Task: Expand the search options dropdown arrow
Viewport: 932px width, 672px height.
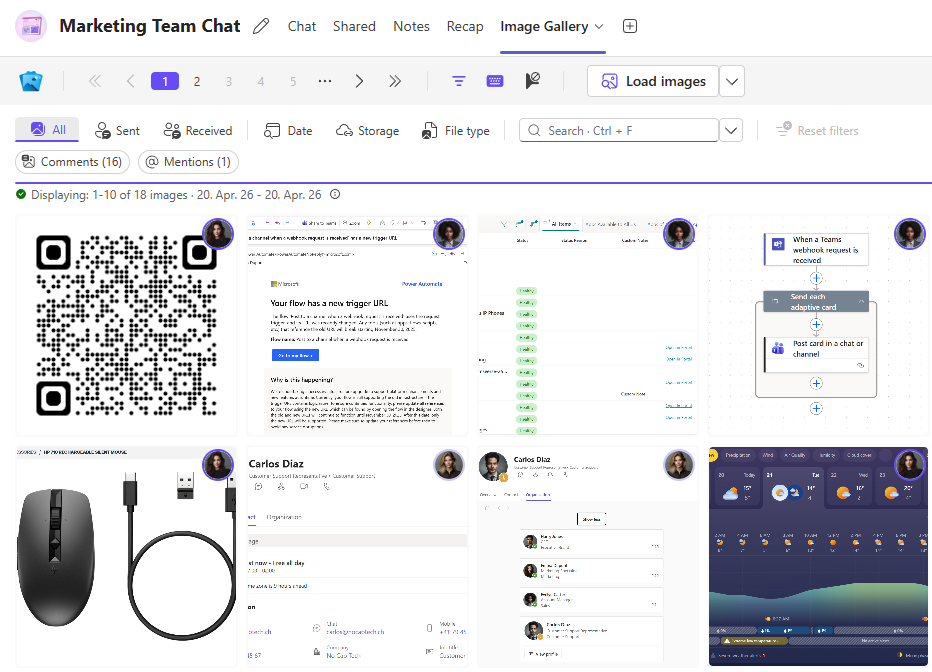Action: click(x=731, y=131)
